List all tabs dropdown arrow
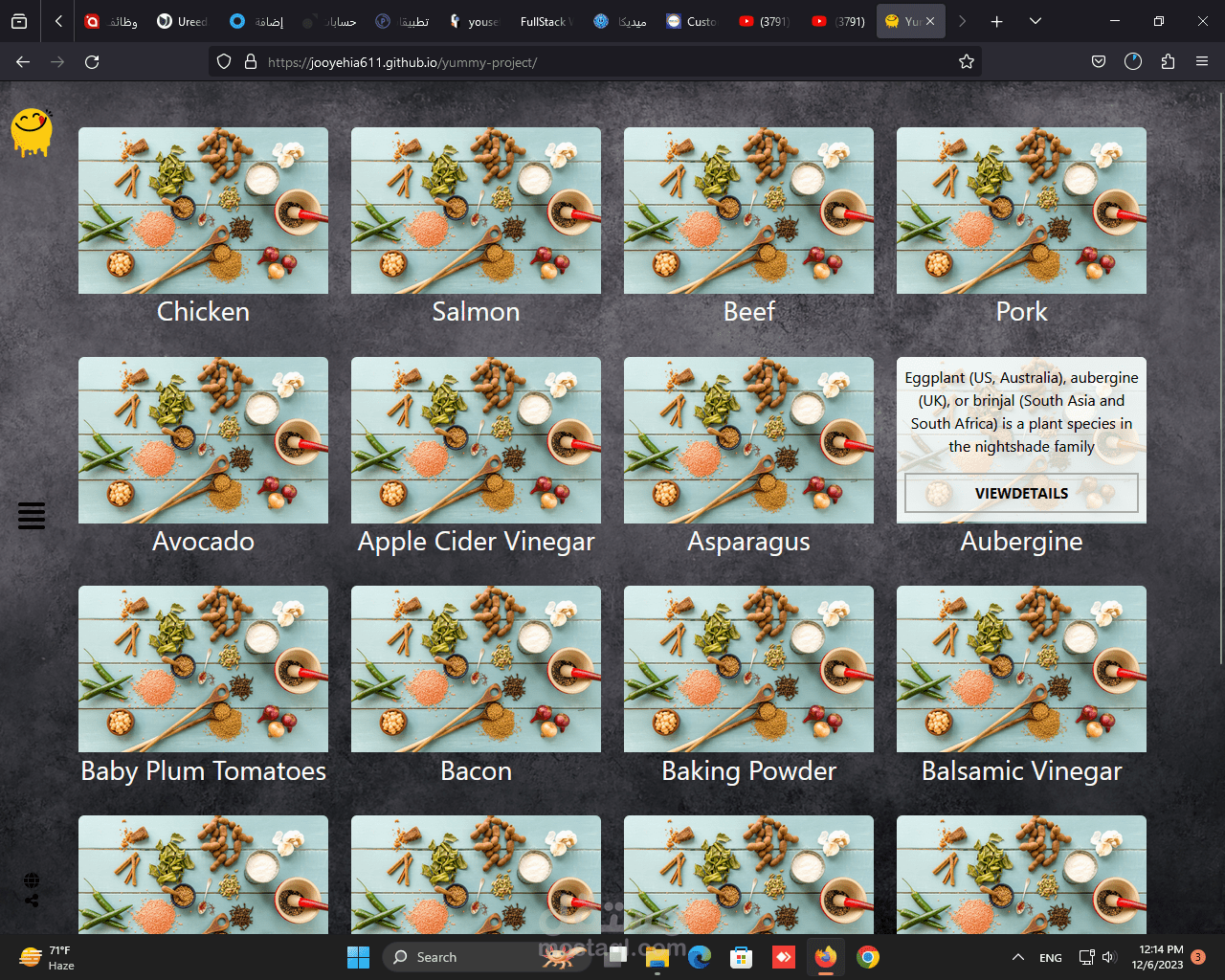This screenshot has height=980, width=1225. click(1036, 21)
